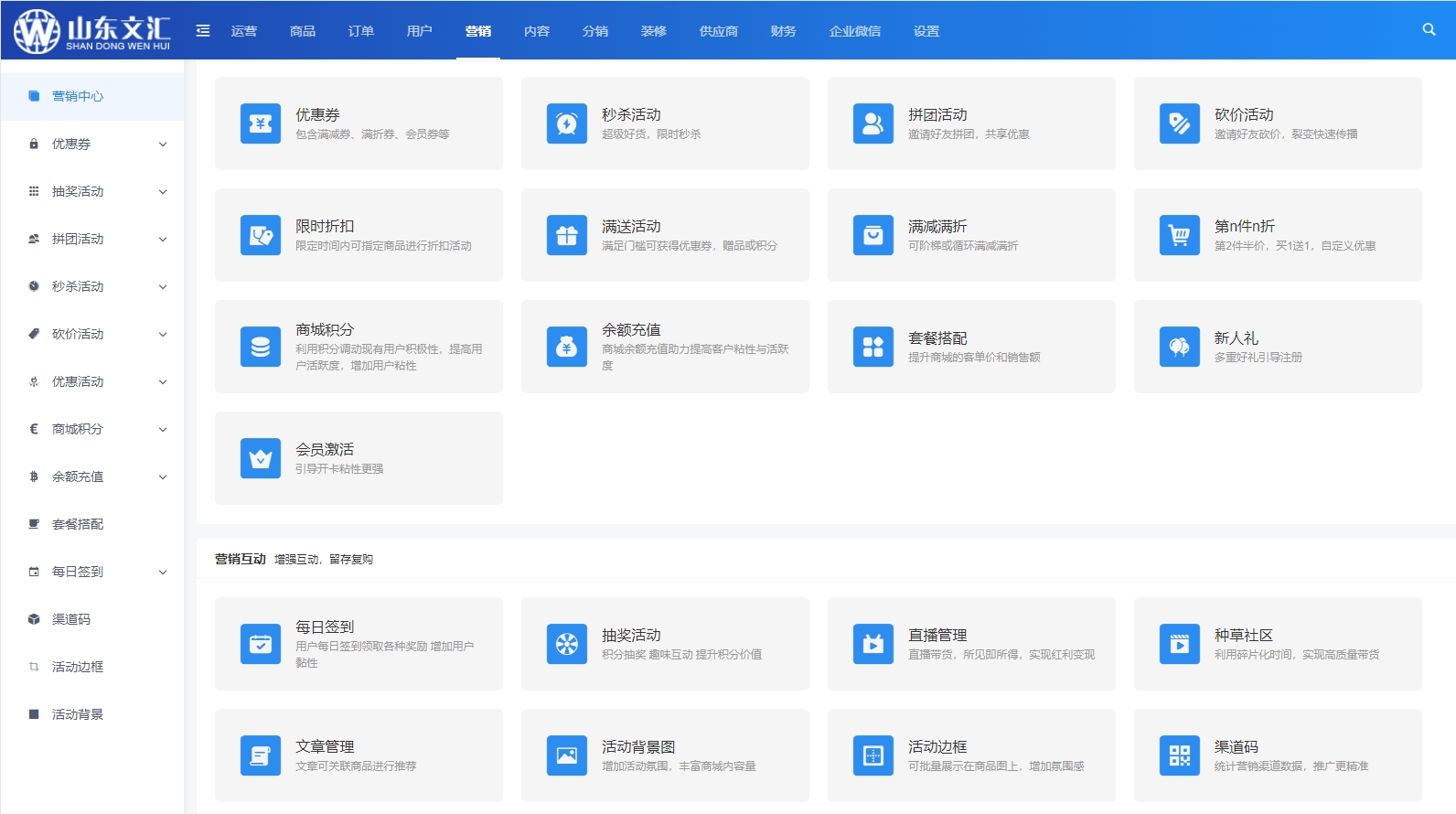Expand the 余额充值 sidebar submenu
Image resolution: width=1456 pixels, height=814 pixels.
[163, 477]
